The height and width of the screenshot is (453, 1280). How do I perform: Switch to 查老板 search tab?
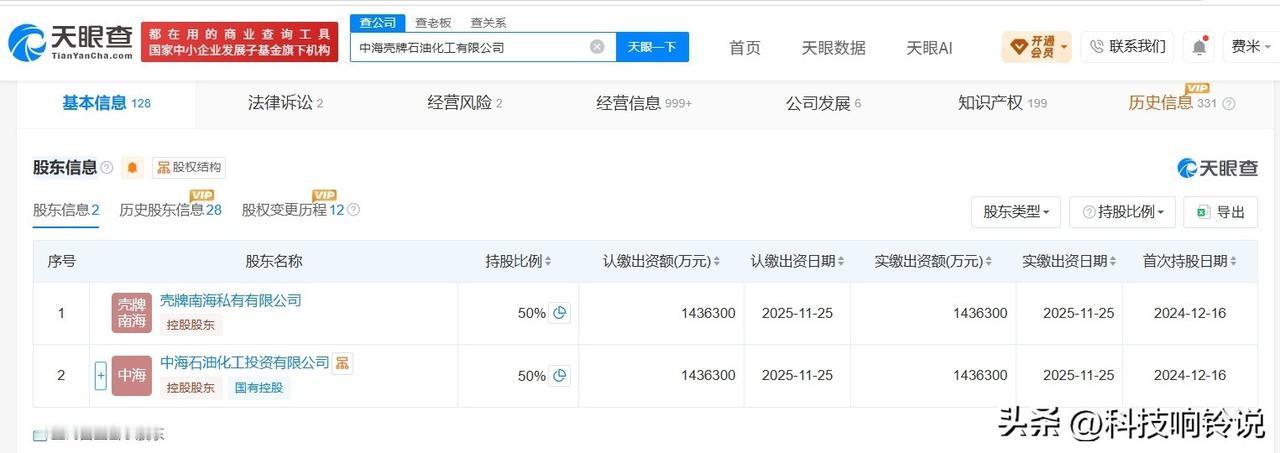433,22
